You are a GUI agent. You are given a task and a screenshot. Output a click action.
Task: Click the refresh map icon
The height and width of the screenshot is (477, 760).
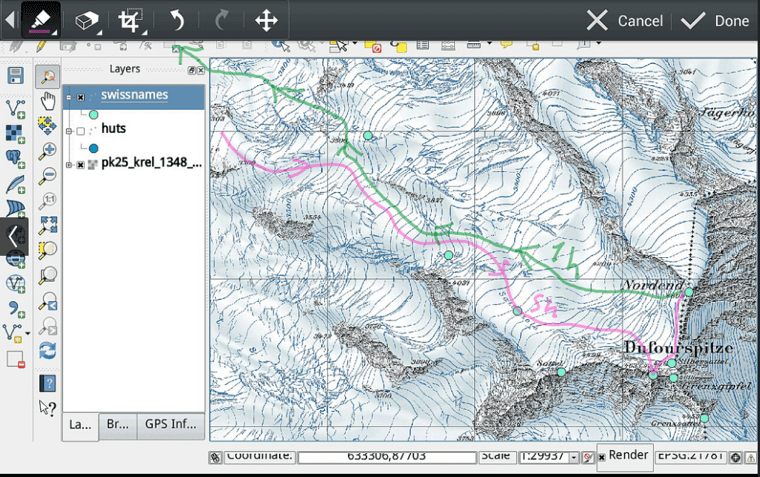click(x=47, y=350)
